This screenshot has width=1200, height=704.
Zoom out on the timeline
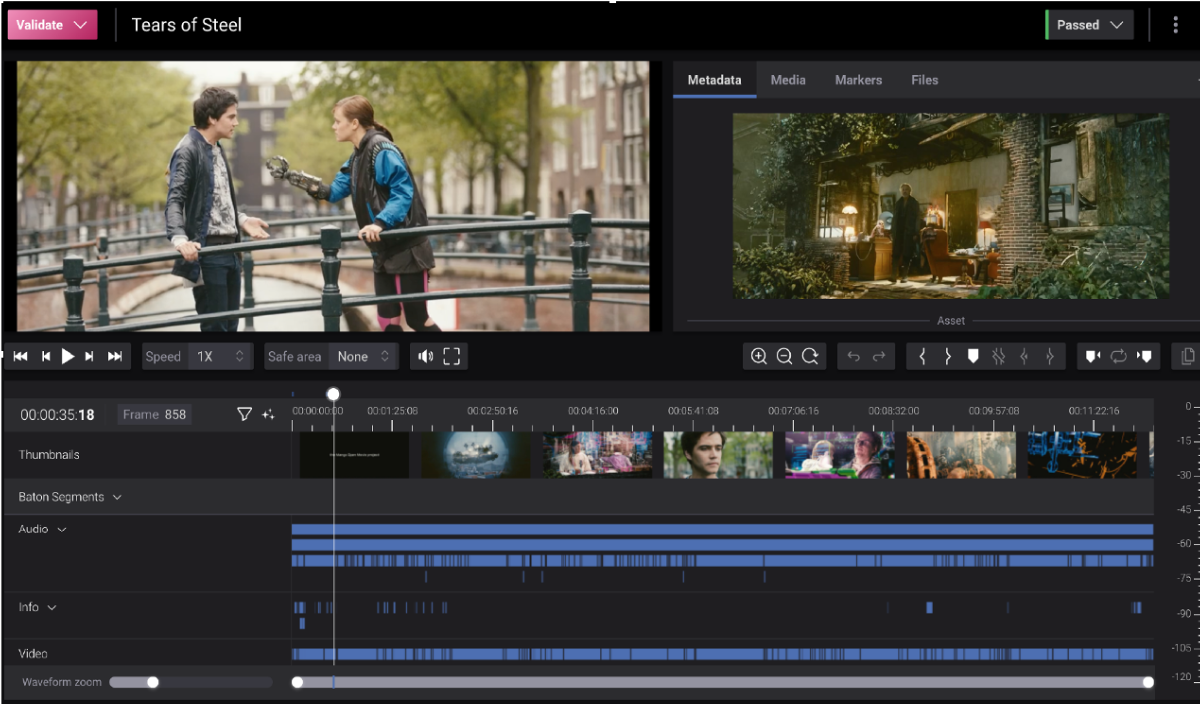pos(785,357)
